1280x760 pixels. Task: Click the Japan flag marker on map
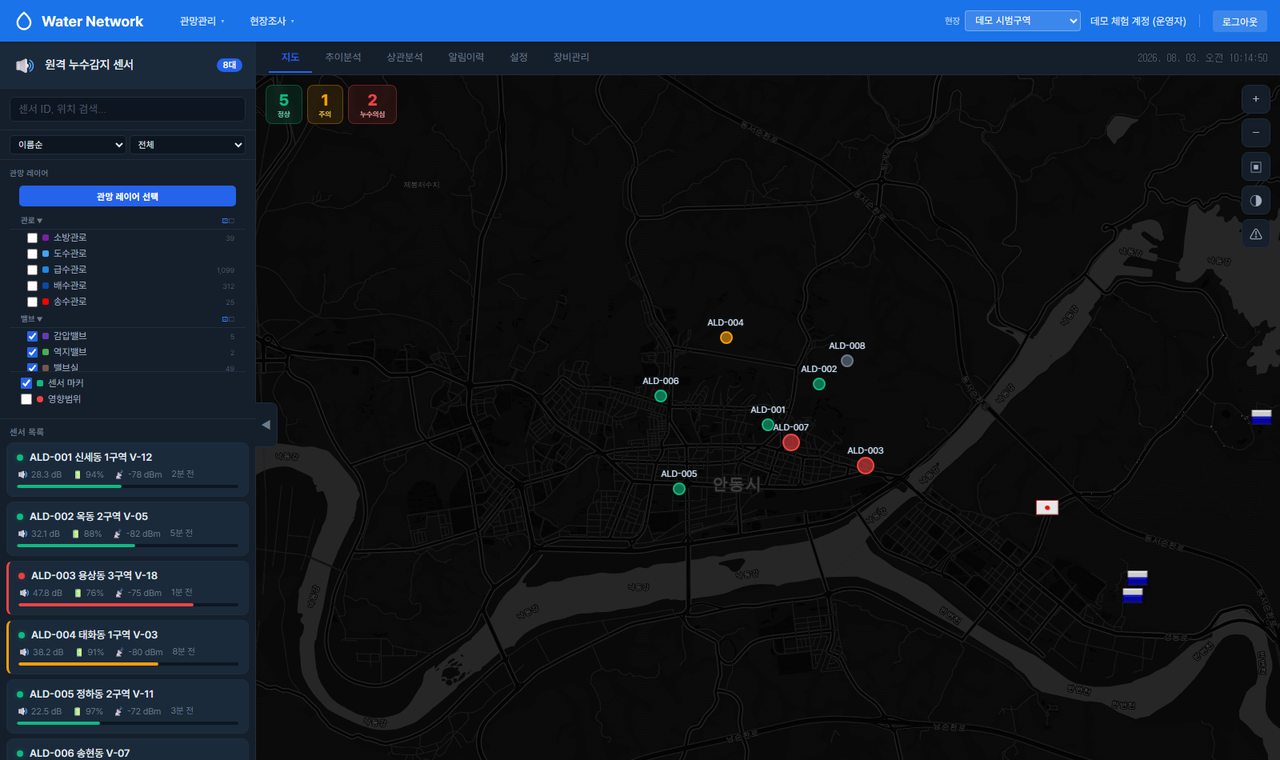pyautogui.click(x=1047, y=507)
